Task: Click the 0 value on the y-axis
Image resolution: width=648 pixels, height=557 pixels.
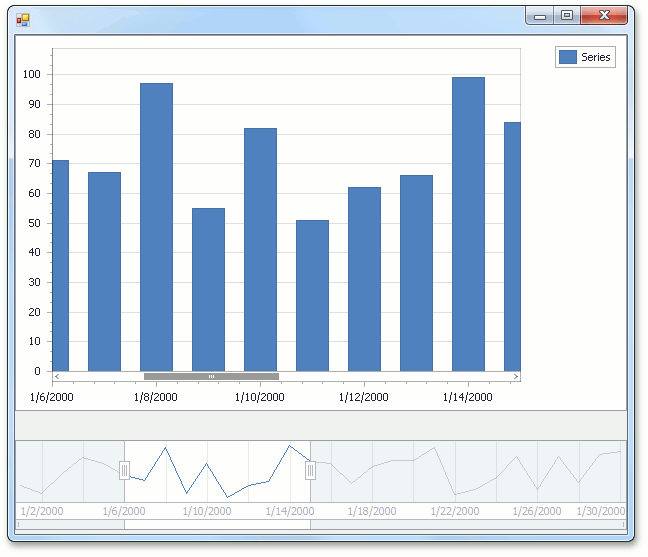Action: pos(37,371)
